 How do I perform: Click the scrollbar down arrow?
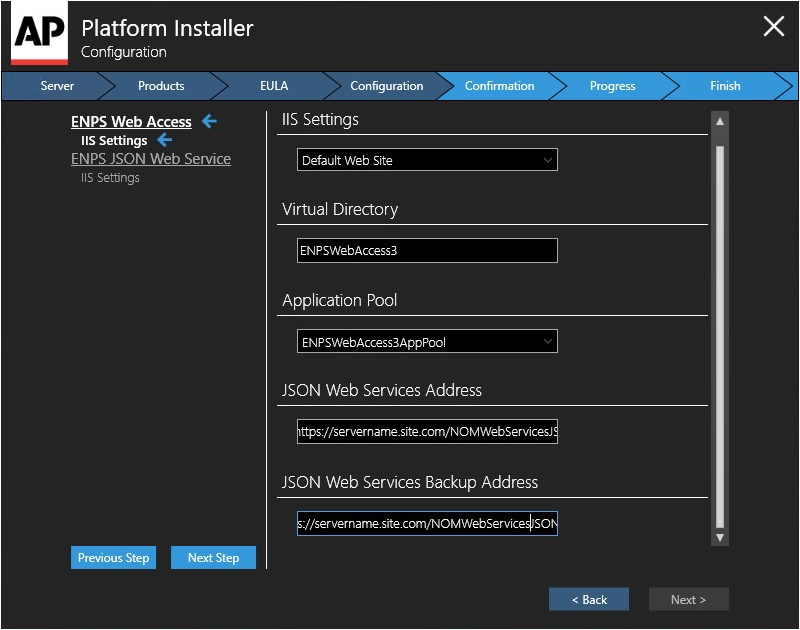pos(720,537)
